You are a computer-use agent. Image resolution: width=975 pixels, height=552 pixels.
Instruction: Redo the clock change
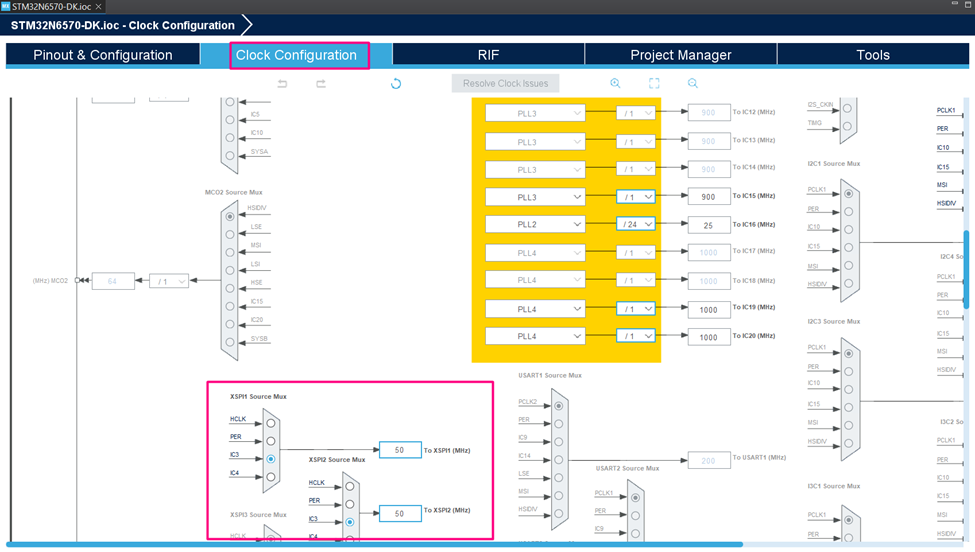321,83
